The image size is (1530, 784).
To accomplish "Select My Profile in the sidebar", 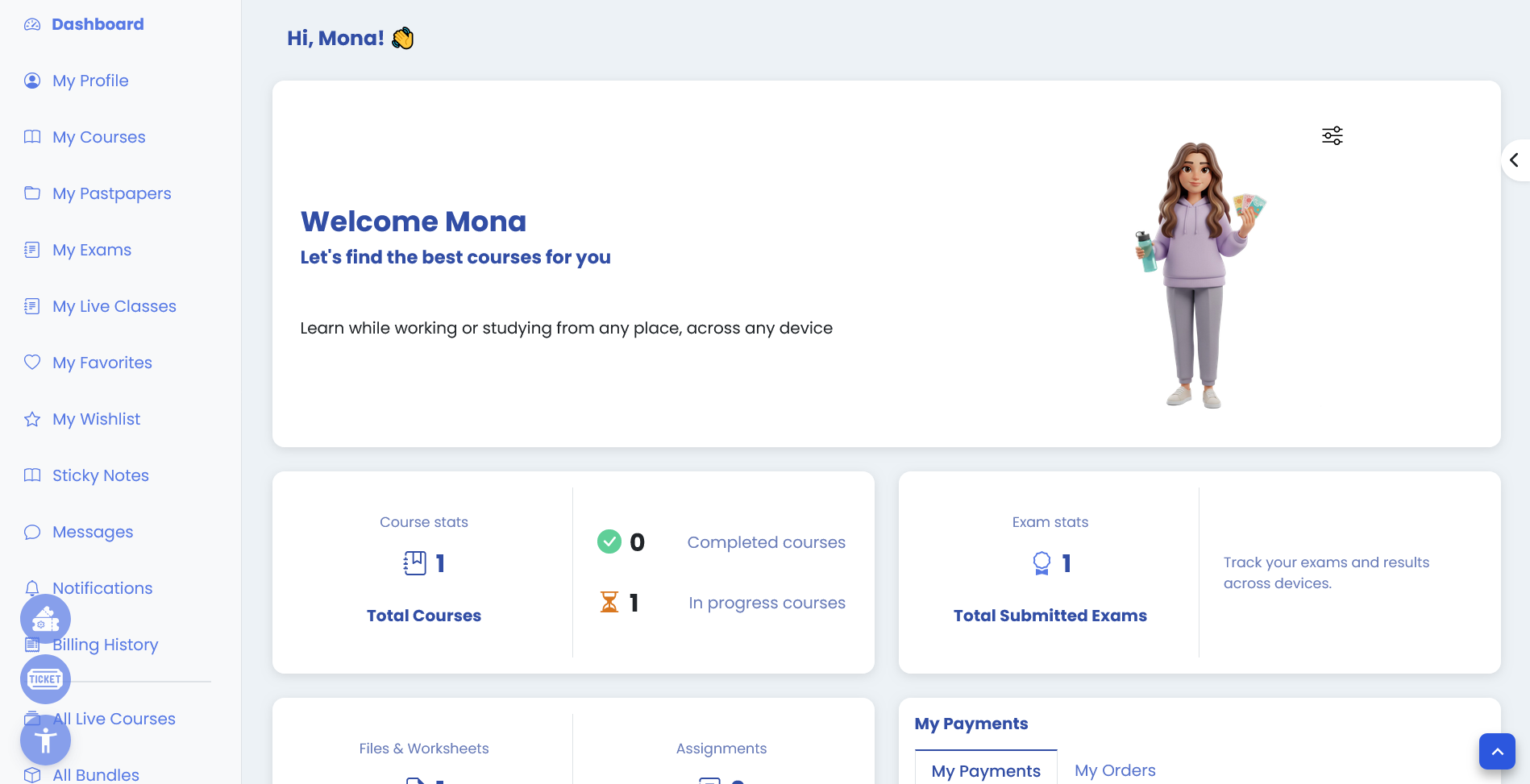I will click(89, 81).
